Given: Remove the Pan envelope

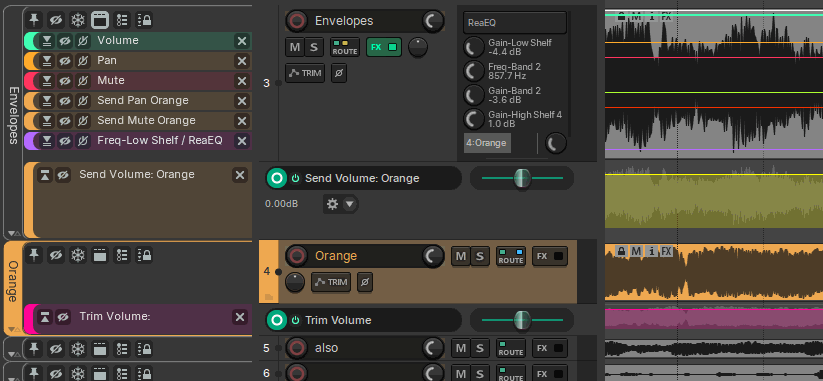Looking at the screenshot, I should [241, 61].
